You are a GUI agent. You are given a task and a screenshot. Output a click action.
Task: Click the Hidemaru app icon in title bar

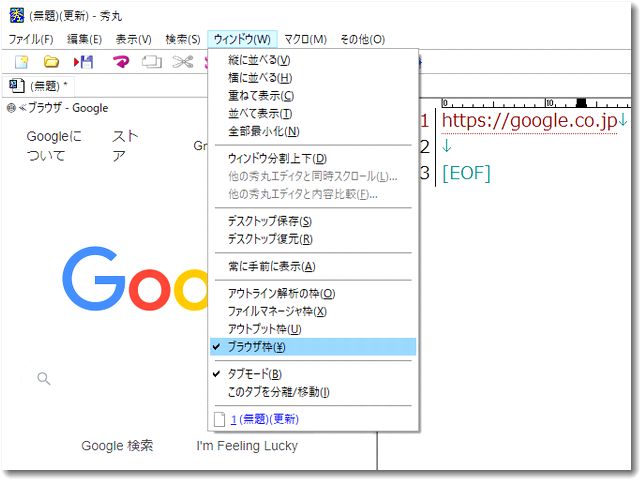(x=15, y=17)
